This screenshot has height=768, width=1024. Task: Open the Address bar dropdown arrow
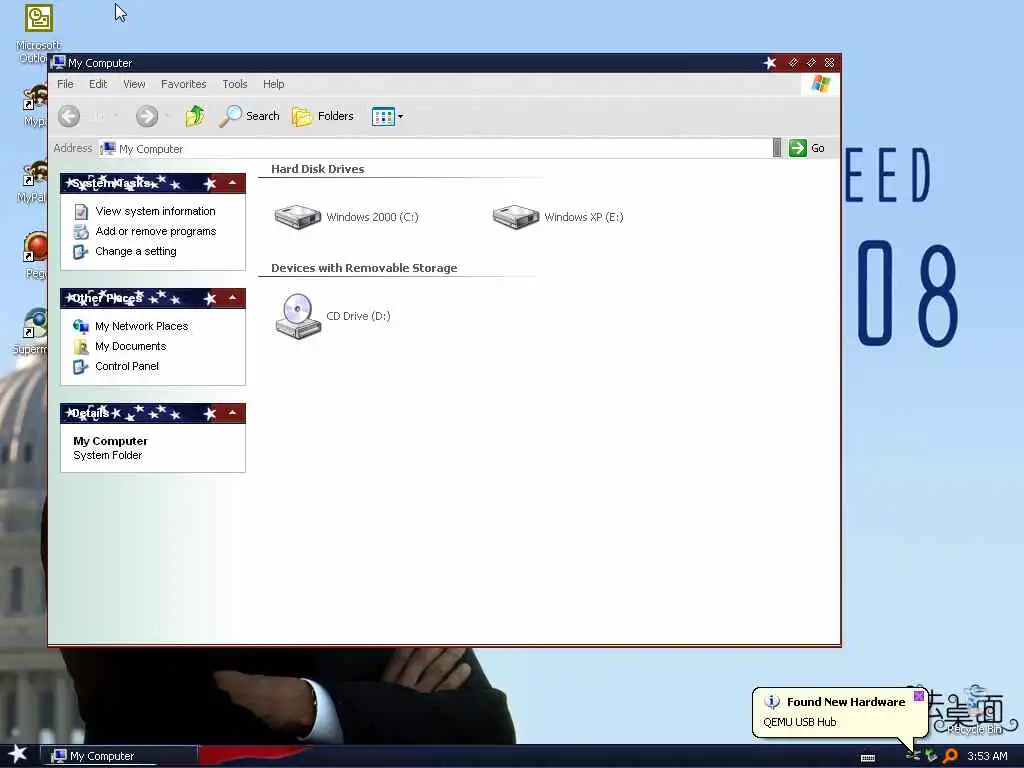pyautogui.click(x=776, y=148)
